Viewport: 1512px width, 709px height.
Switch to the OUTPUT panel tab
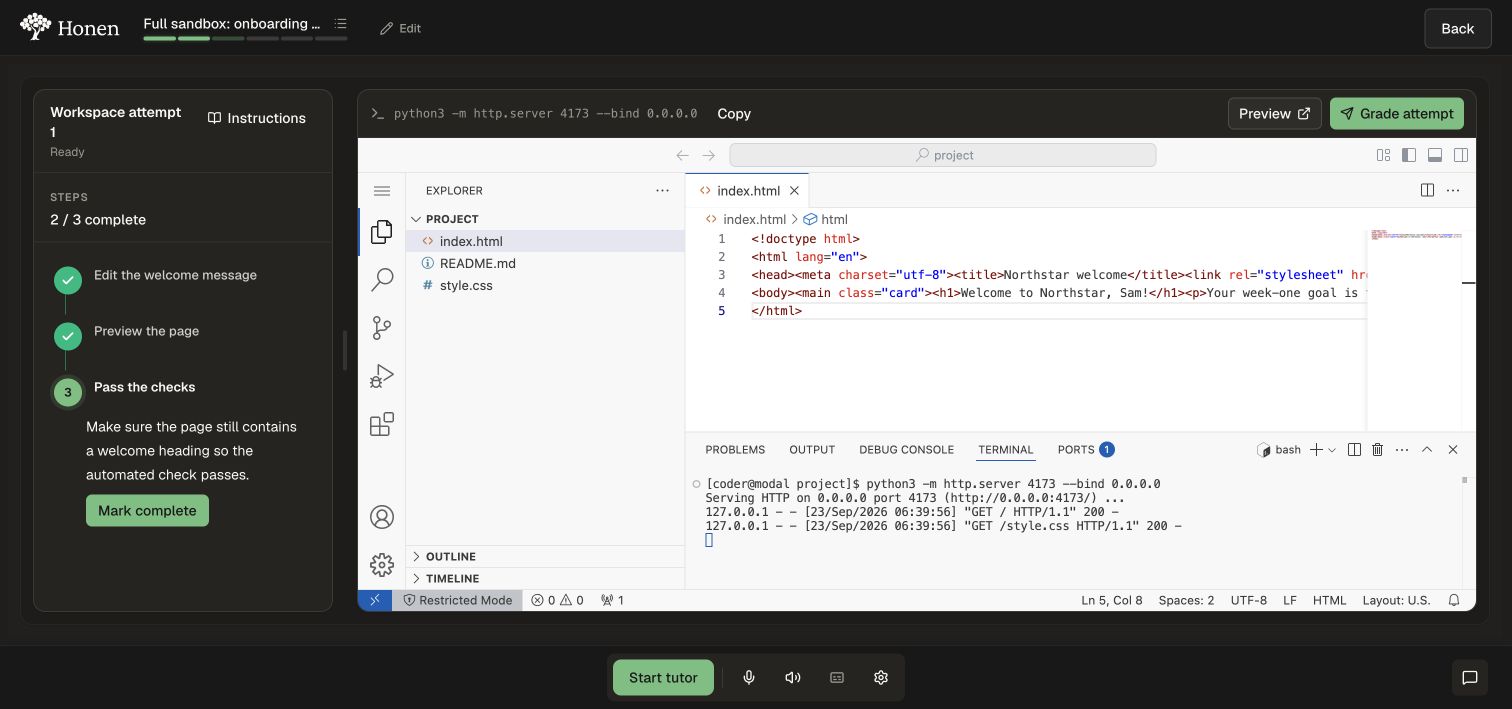812,450
